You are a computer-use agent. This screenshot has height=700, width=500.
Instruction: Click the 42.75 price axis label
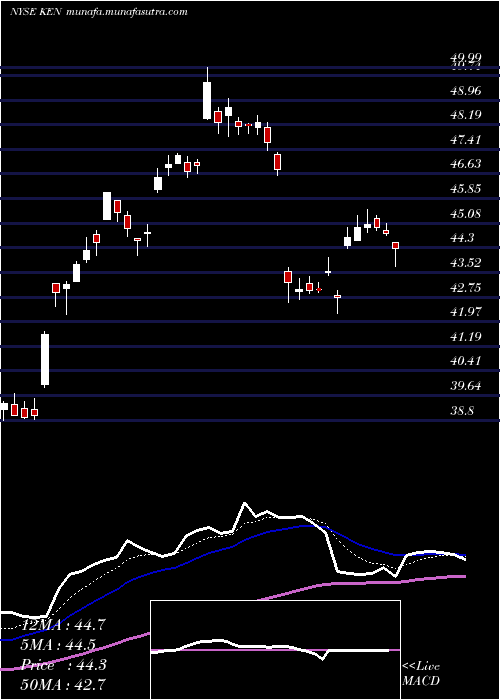click(465, 288)
